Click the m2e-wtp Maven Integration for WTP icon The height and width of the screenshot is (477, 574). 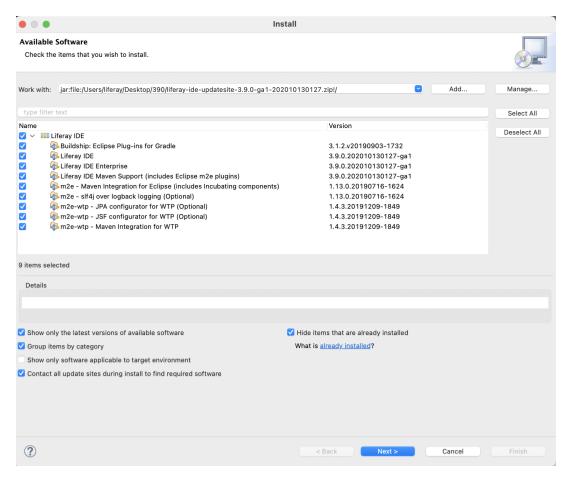click(54, 227)
